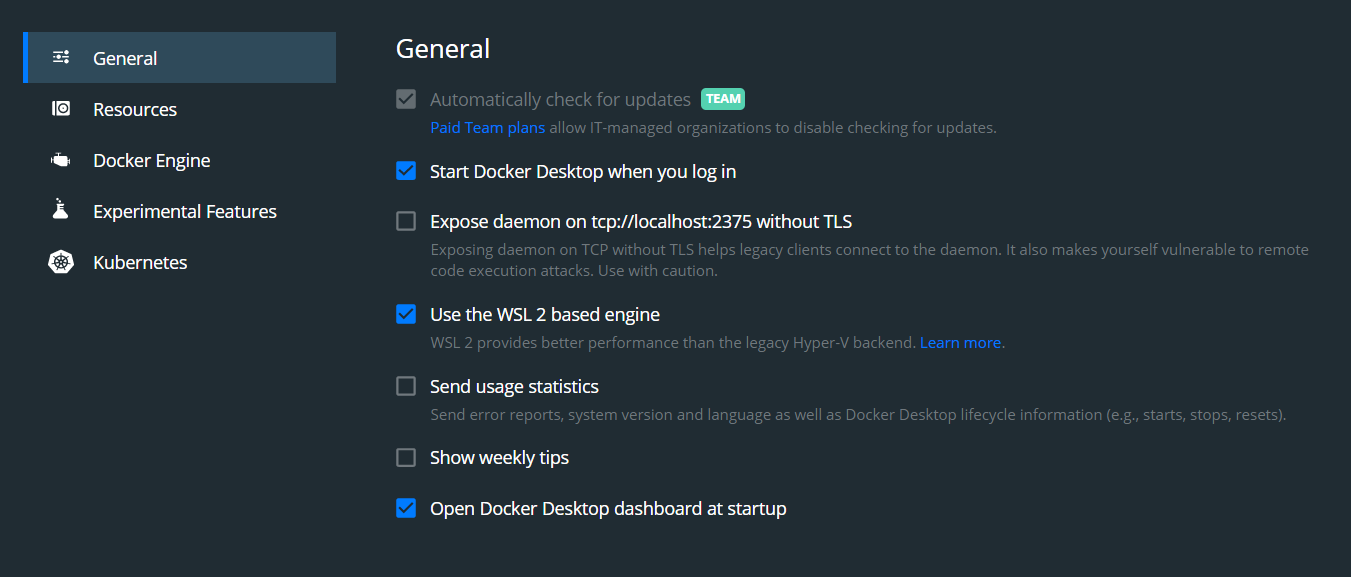Open Experimental Features settings

185,210
